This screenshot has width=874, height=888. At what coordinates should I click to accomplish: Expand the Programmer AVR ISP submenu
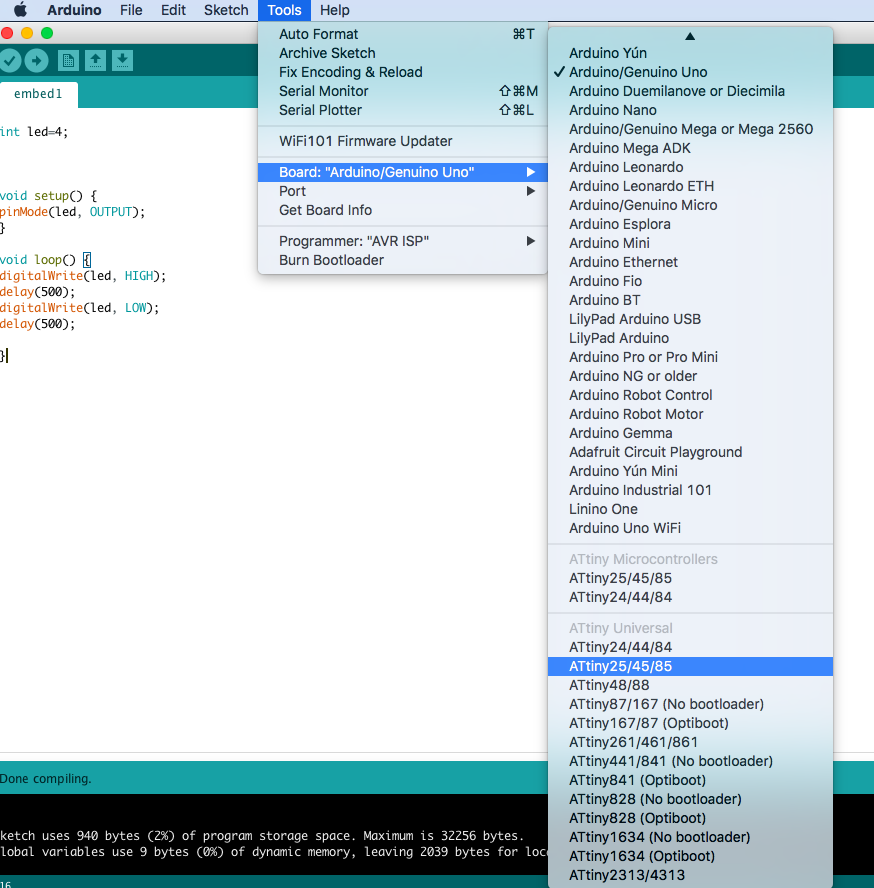pyautogui.click(x=403, y=241)
